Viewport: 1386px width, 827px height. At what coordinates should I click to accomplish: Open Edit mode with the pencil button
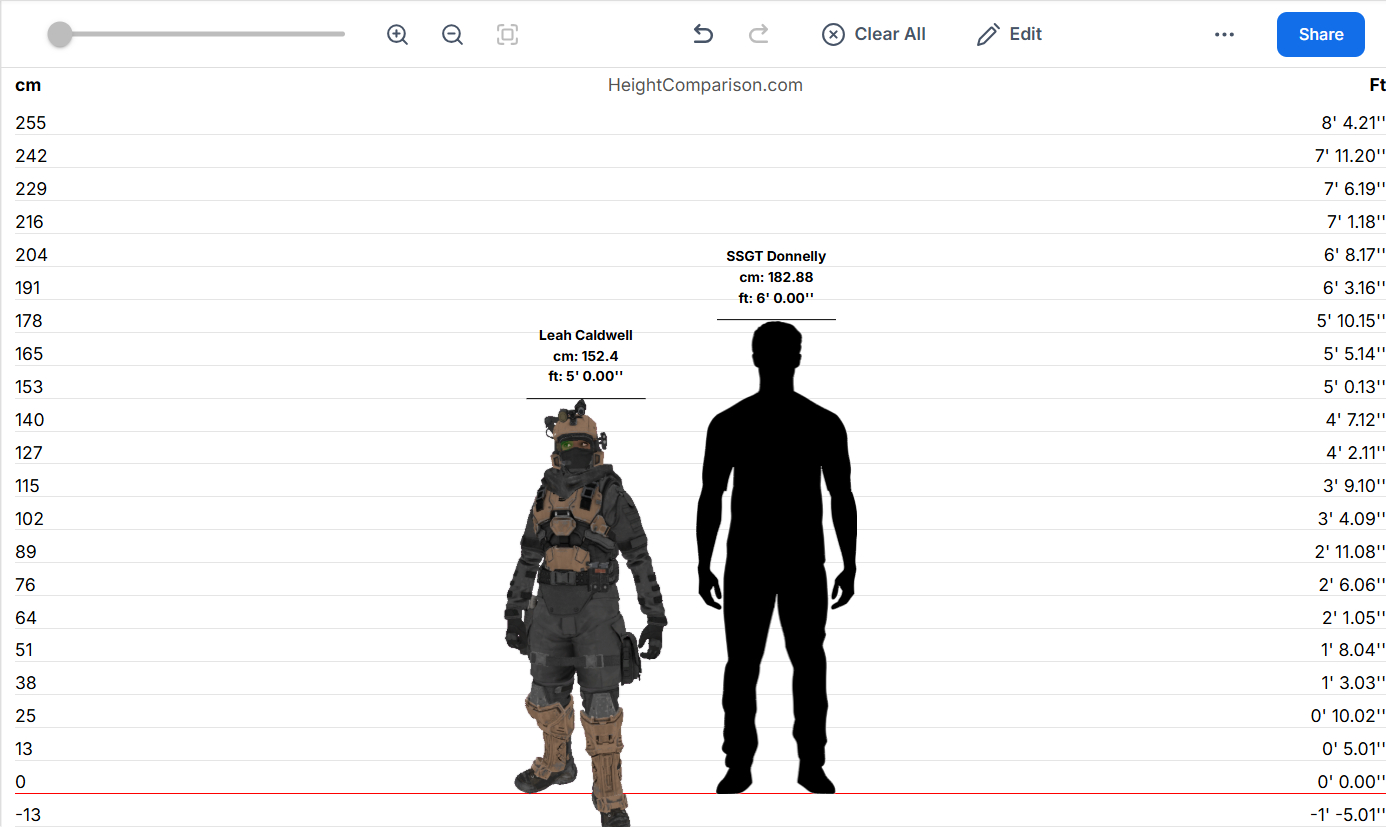(x=1009, y=35)
